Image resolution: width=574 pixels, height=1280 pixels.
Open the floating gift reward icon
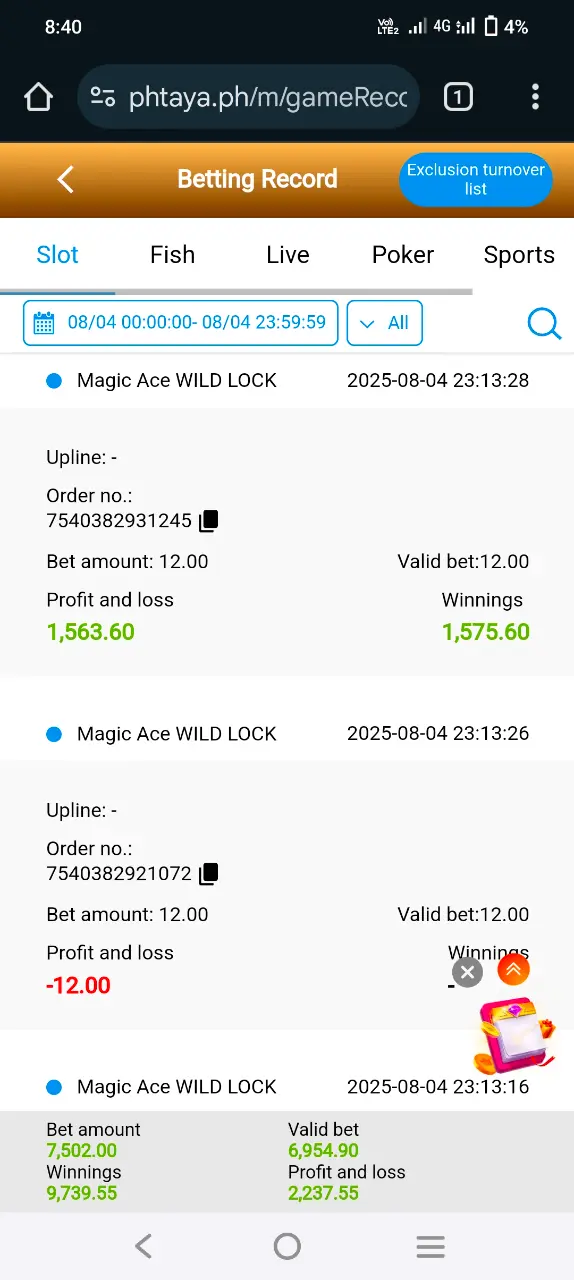coord(513,1035)
